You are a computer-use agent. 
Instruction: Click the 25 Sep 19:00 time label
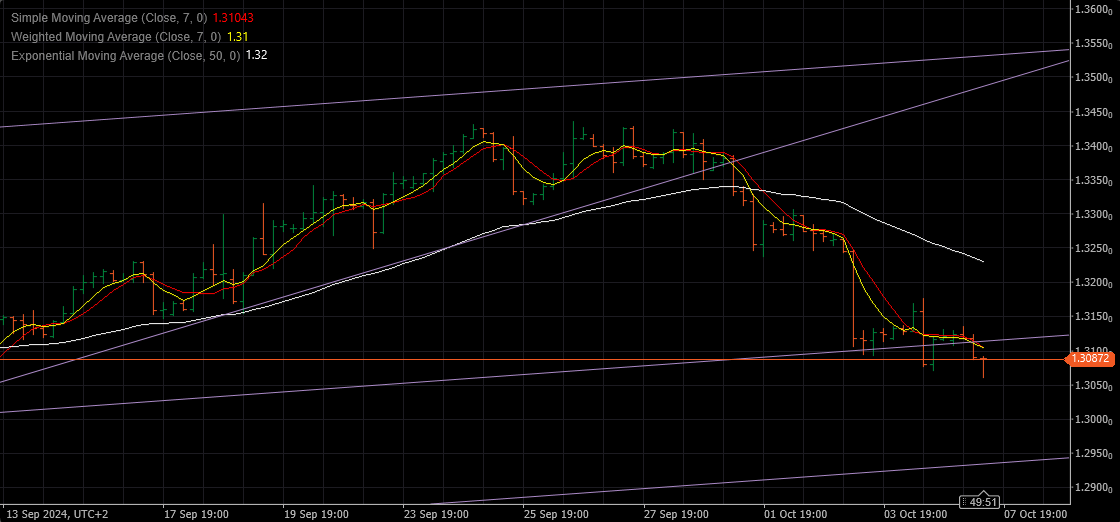click(x=557, y=514)
